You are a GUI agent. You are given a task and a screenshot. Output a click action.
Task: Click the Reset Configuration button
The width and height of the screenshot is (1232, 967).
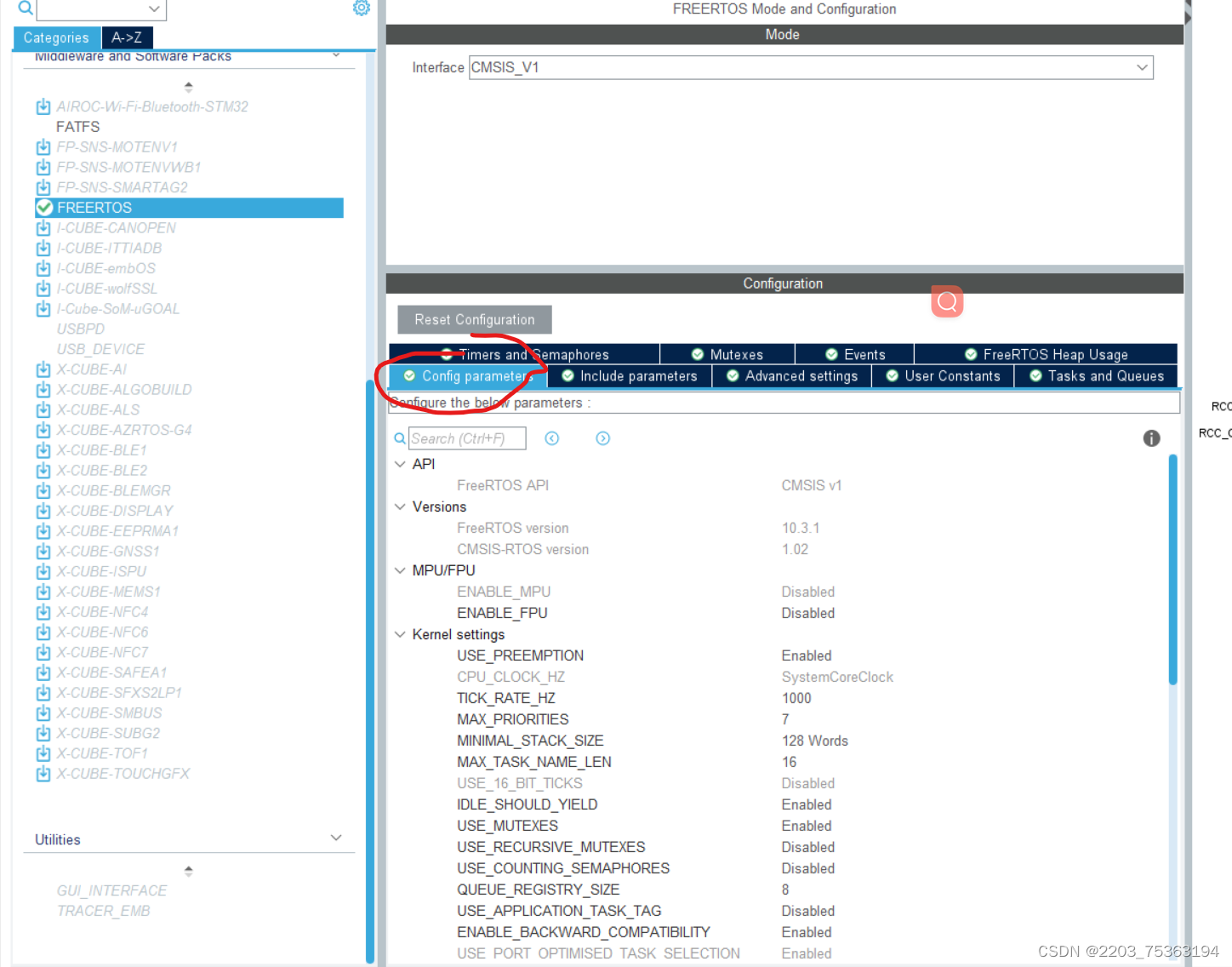(475, 319)
